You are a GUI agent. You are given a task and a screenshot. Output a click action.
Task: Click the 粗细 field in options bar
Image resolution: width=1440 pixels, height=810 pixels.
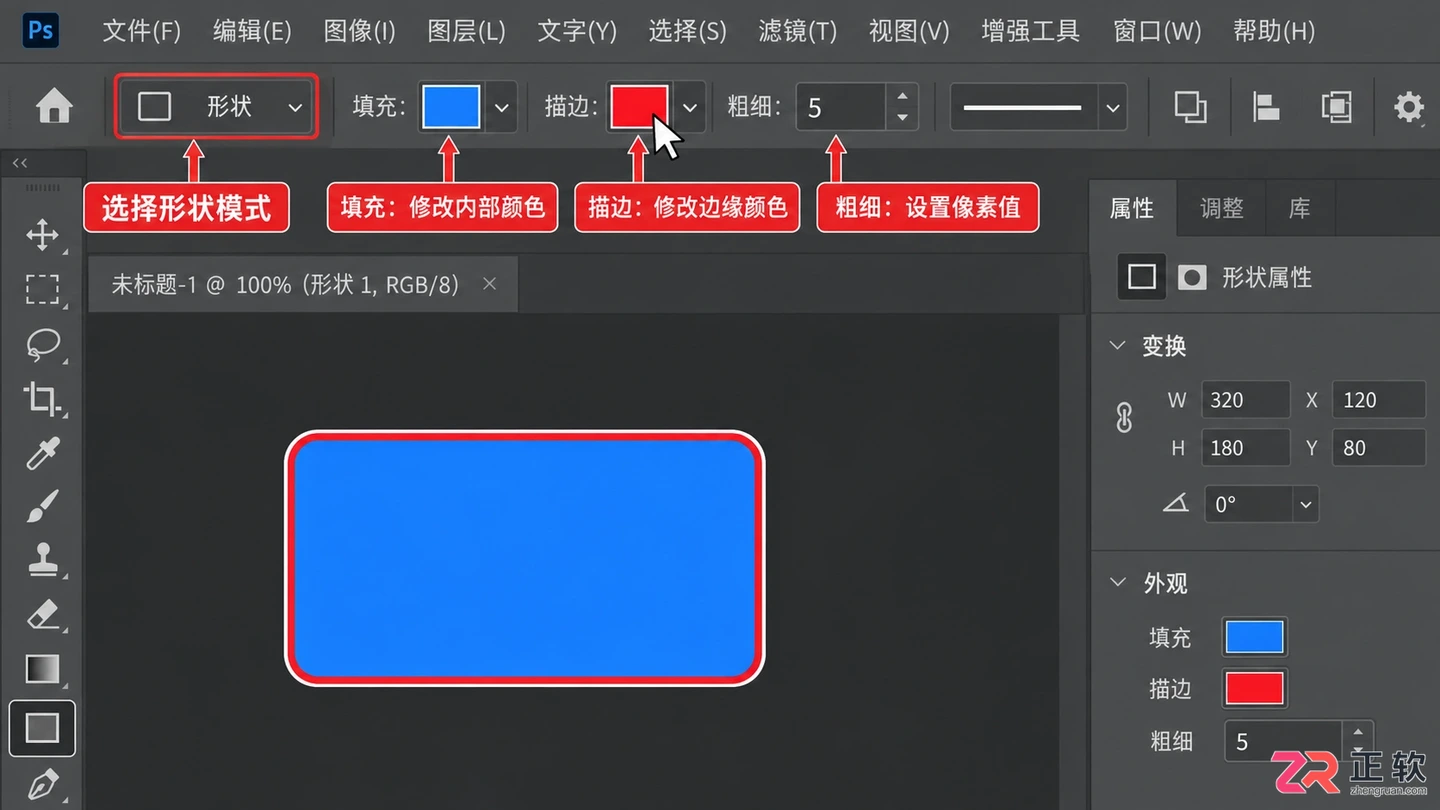[x=841, y=107]
